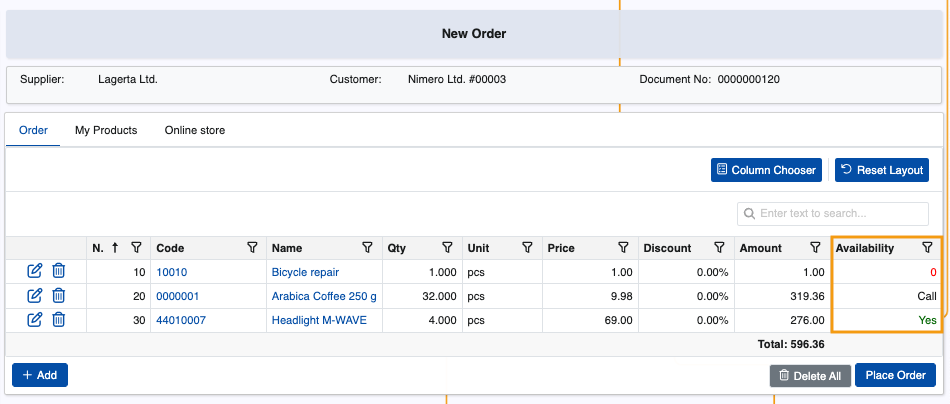This screenshot has height=404, width=950.
Task: Click the Reset Layout button
Action: (882, 170)
